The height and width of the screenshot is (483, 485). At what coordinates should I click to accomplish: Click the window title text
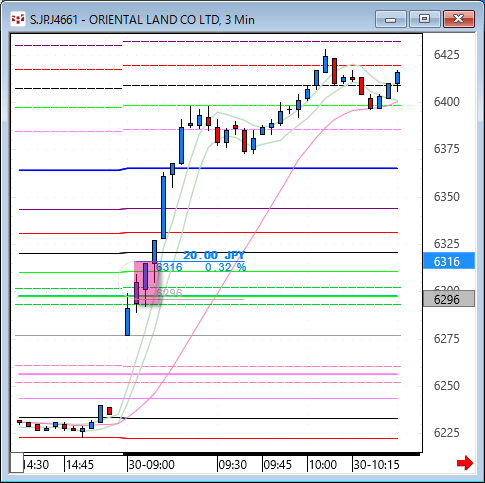(x=142, y=20)
